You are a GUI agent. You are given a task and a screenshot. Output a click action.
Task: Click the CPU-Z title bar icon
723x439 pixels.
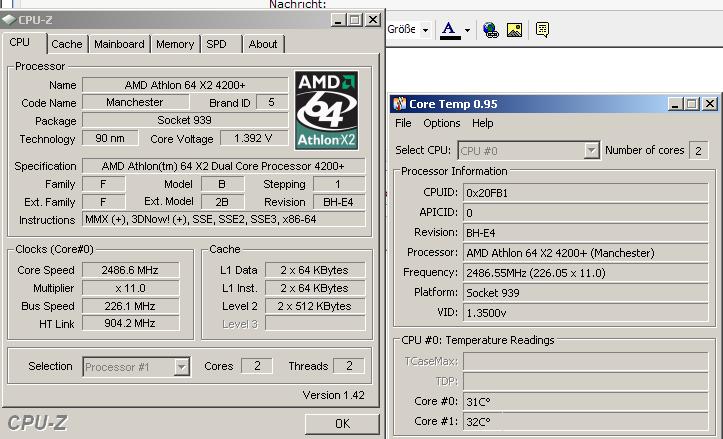(x=9, y=20)
